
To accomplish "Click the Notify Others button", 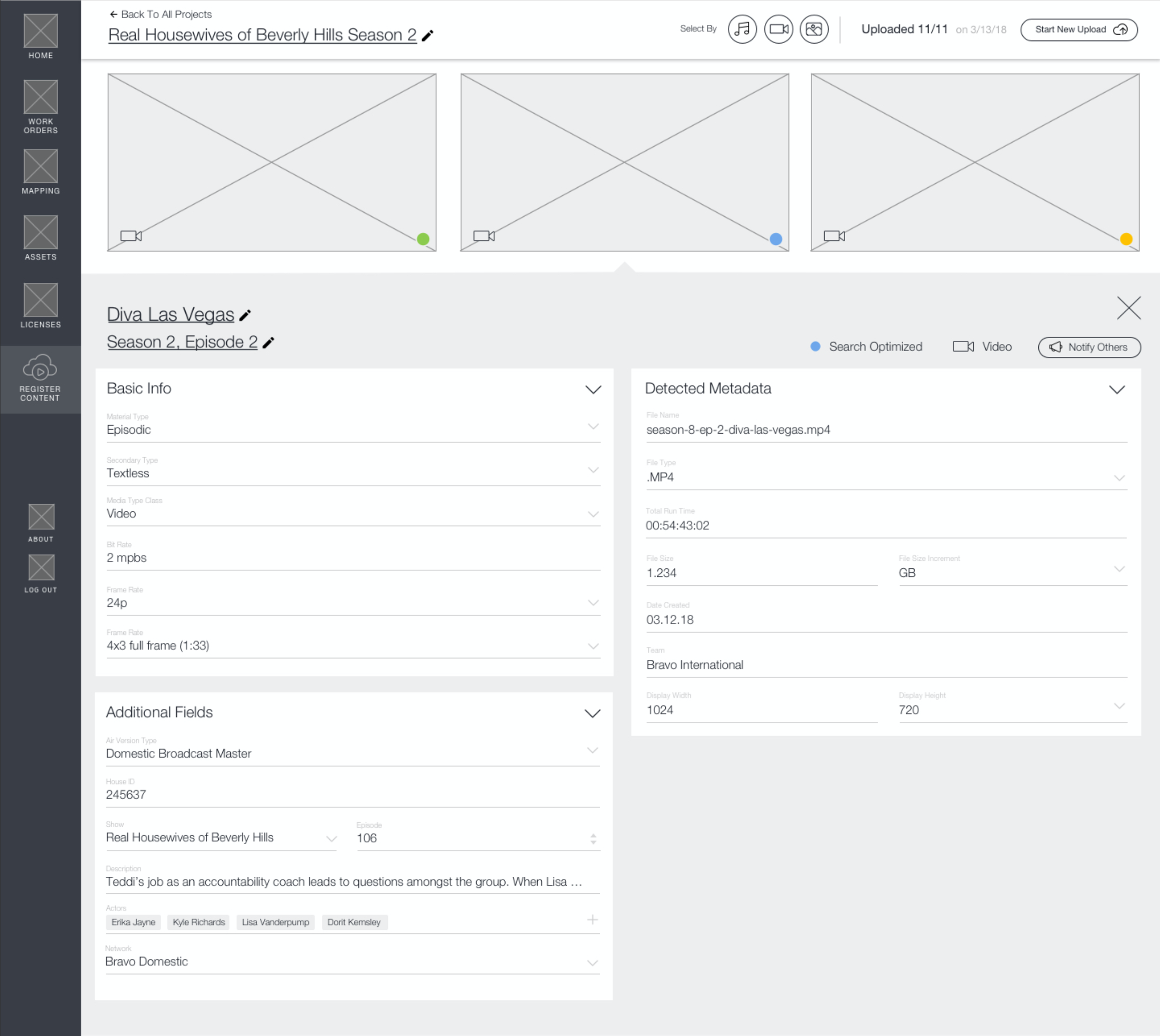I will [x=1089, y=347].
